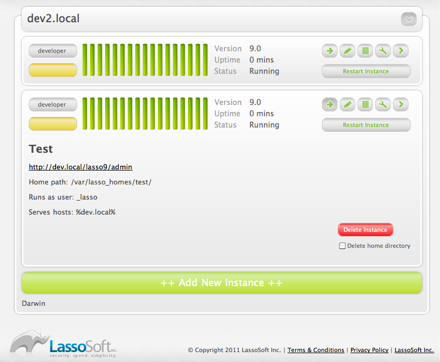Click the list icon in first instance row
This screenshot has width=440, height=362.
click(x=365, y=51)
